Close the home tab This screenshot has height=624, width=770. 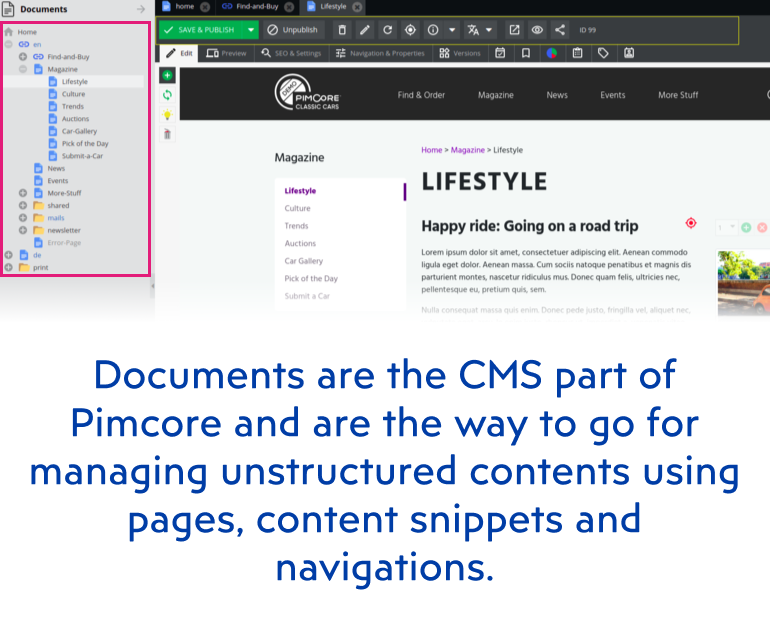tap(205, 7)
